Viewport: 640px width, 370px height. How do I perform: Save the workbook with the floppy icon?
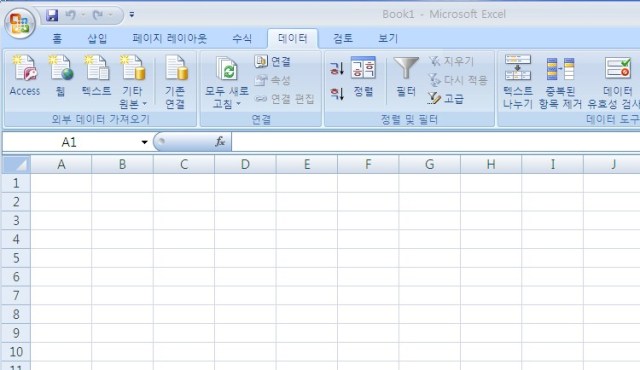coord(52,16)
